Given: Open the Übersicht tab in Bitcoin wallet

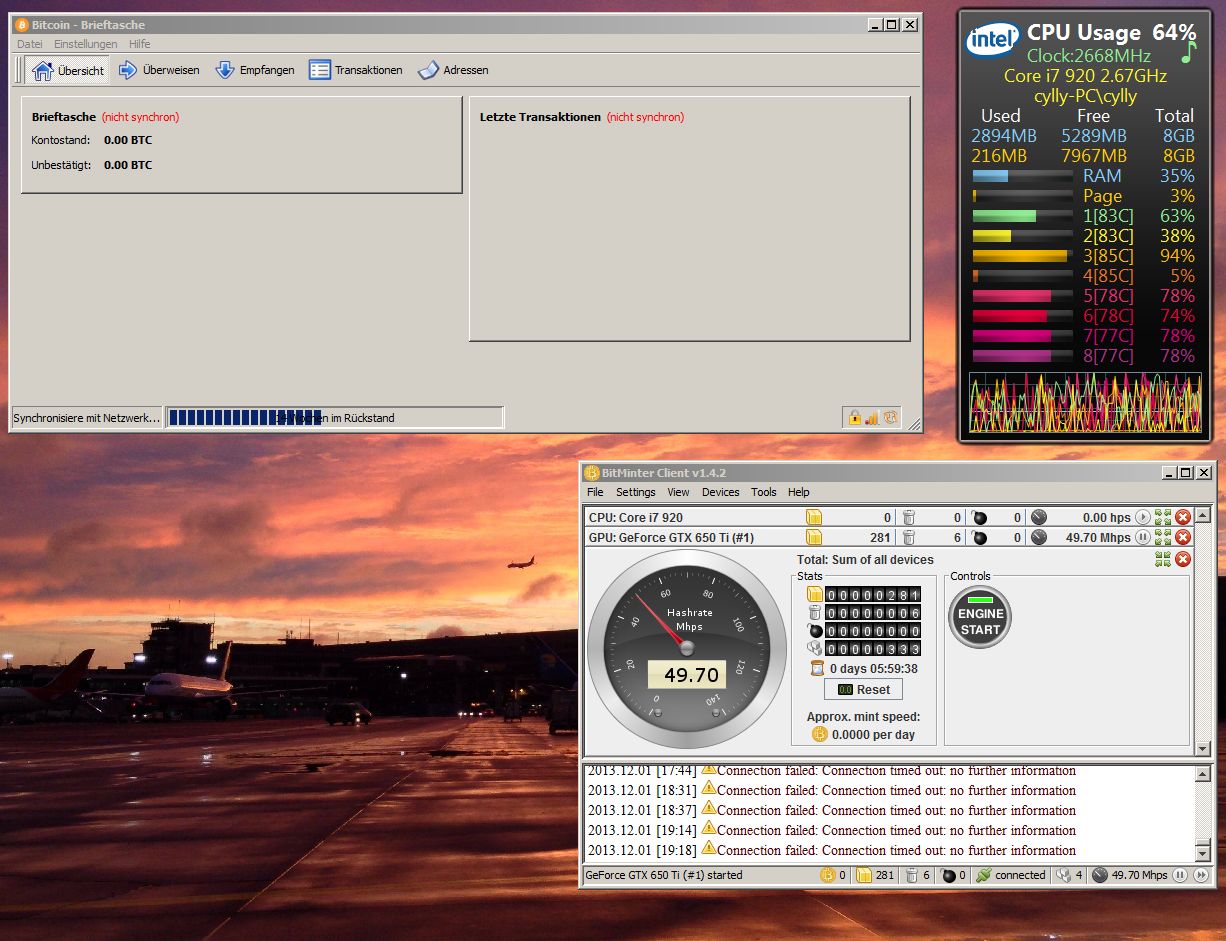Looking at the screenshot, I should coord(67,71).
